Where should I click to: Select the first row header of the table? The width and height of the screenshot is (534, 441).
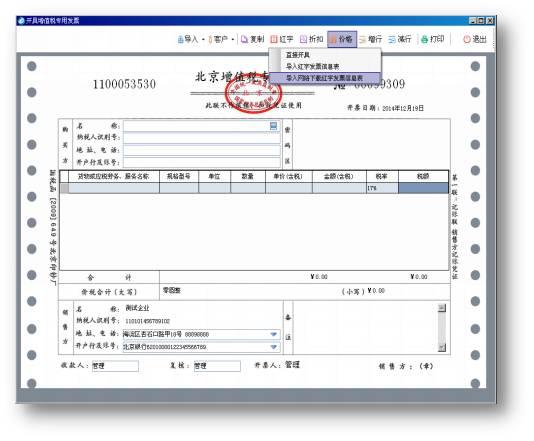pyautogui.click(x=64, y=188)
